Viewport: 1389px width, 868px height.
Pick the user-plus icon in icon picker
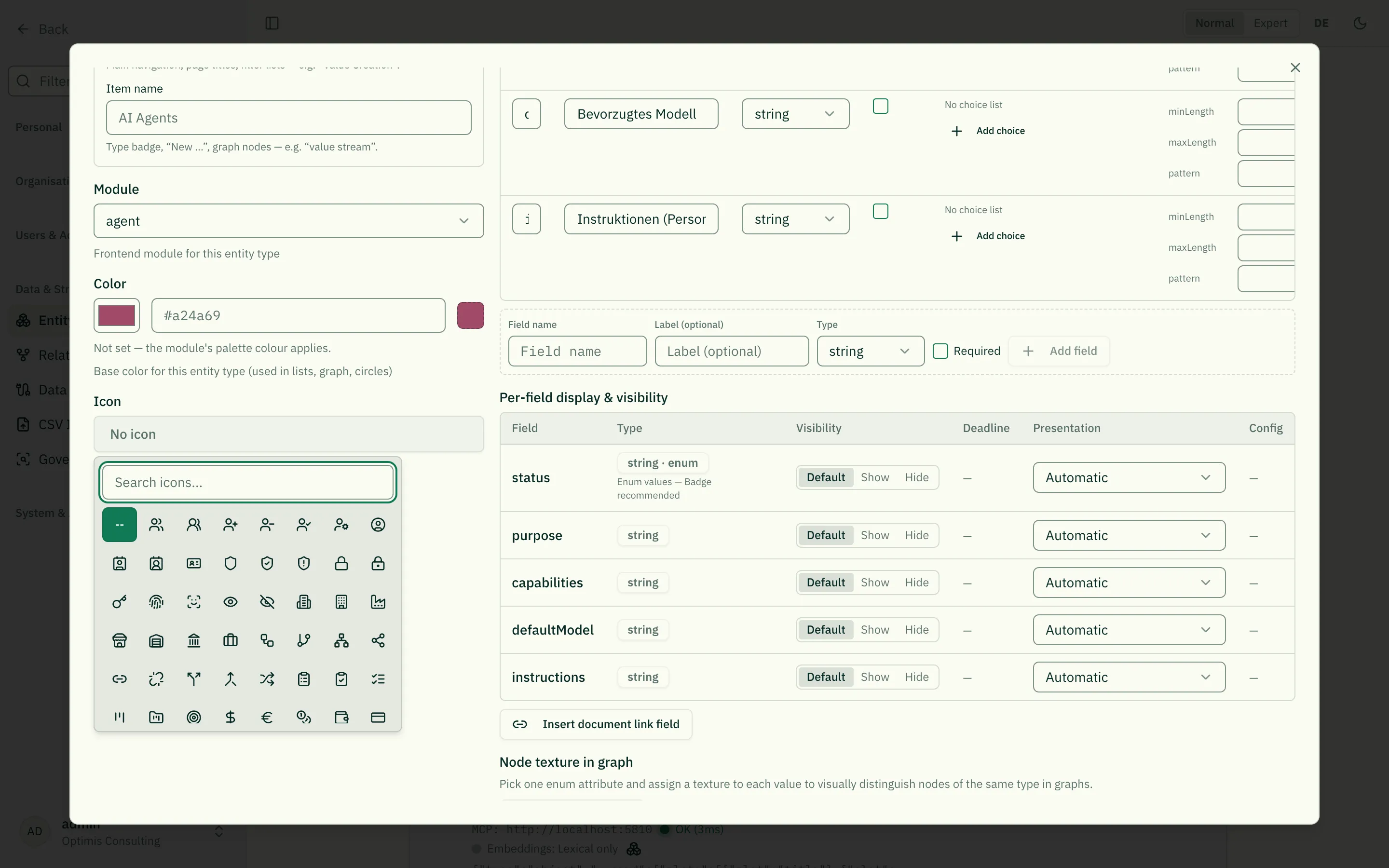pos(230,524)
